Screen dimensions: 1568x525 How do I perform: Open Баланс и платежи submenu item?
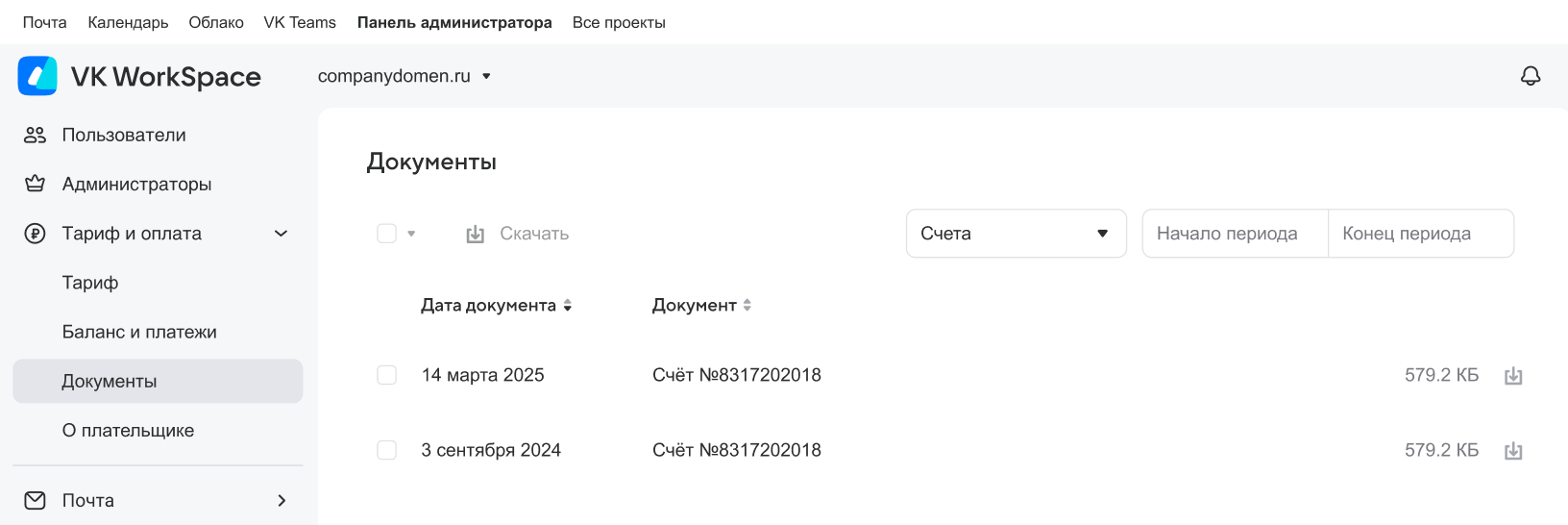[x=139, y=332]
